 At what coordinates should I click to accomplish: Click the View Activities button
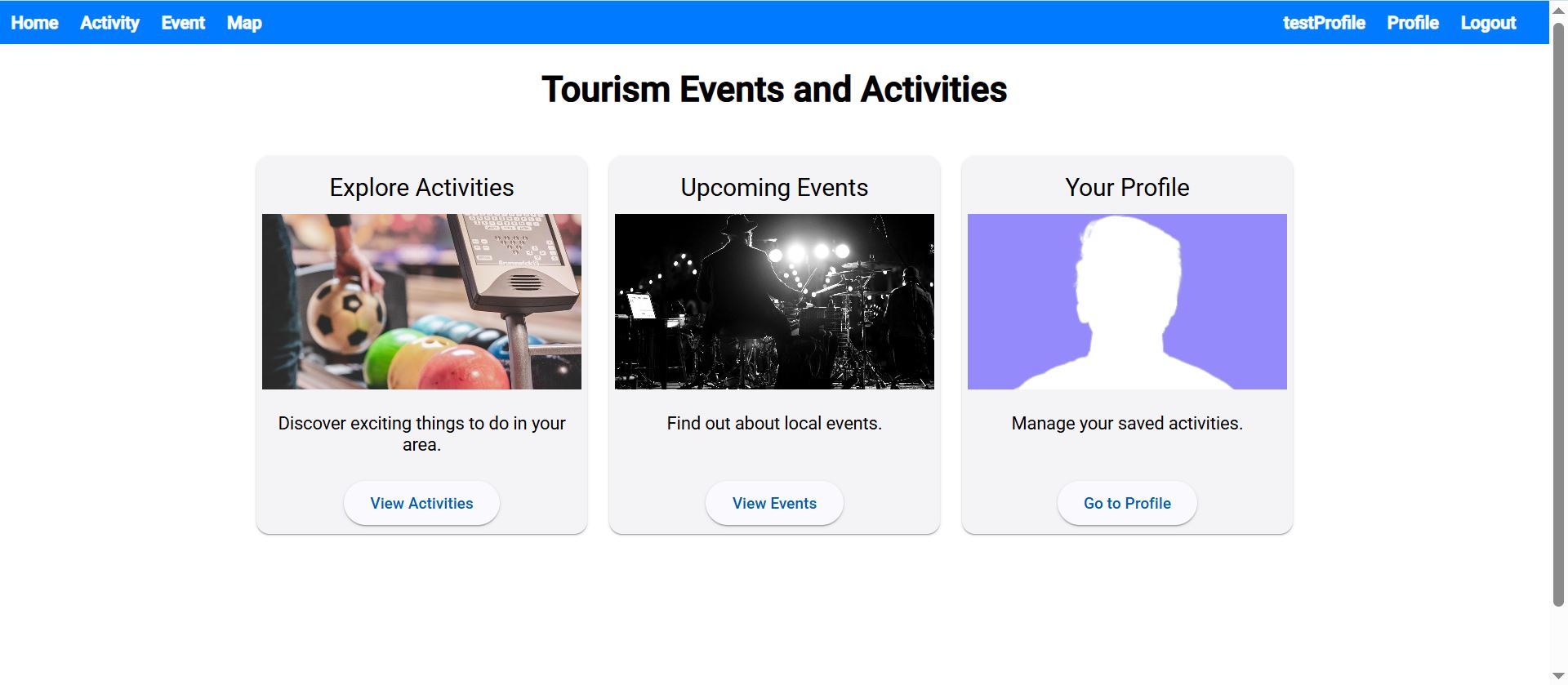point(421,503)
